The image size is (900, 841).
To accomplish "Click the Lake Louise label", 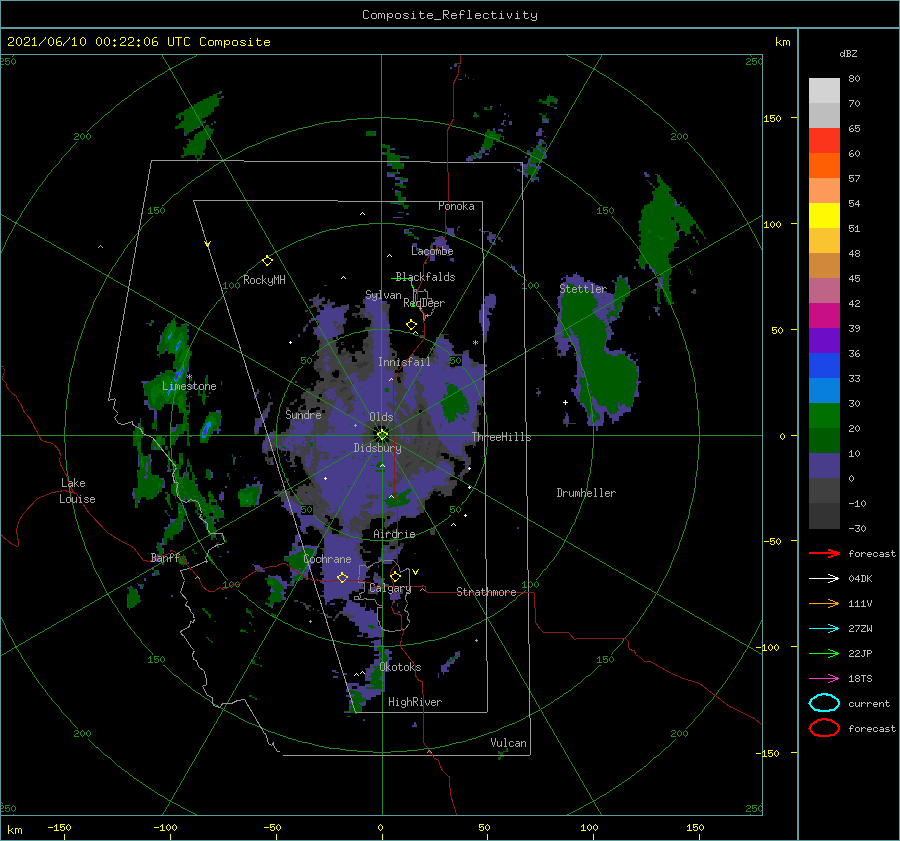I will click(77, 491).
